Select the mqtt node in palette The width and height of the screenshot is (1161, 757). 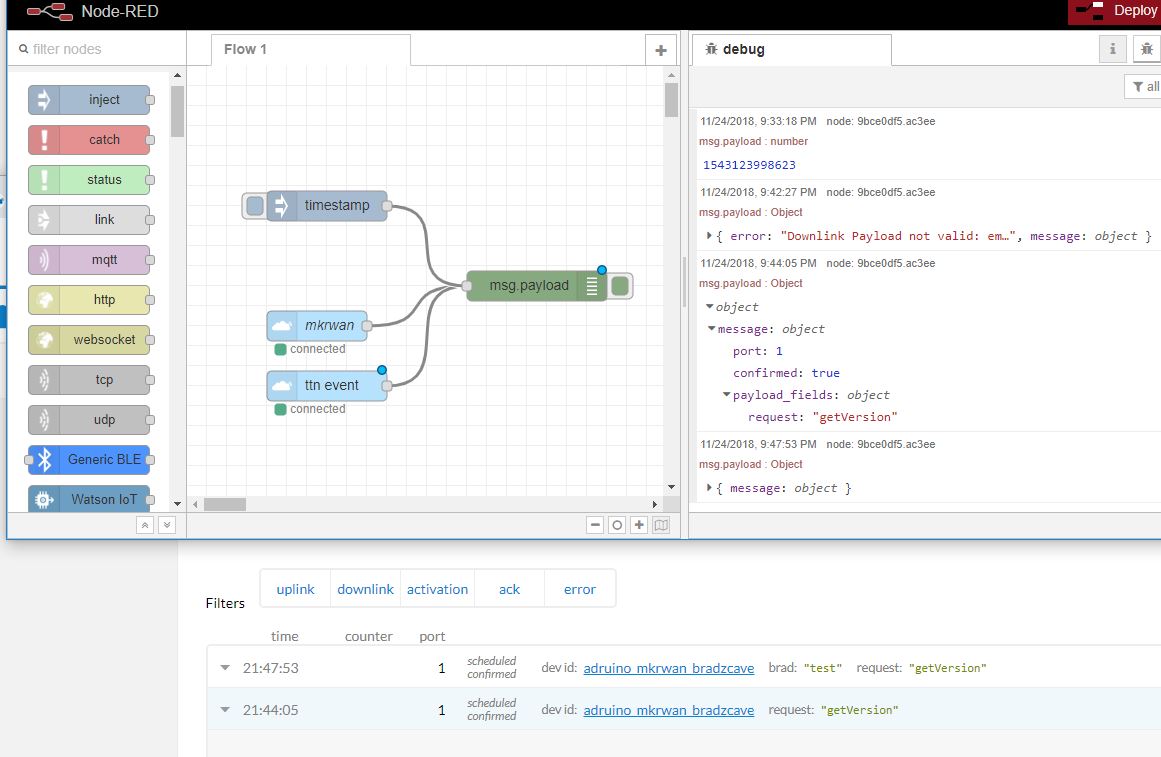89,260
